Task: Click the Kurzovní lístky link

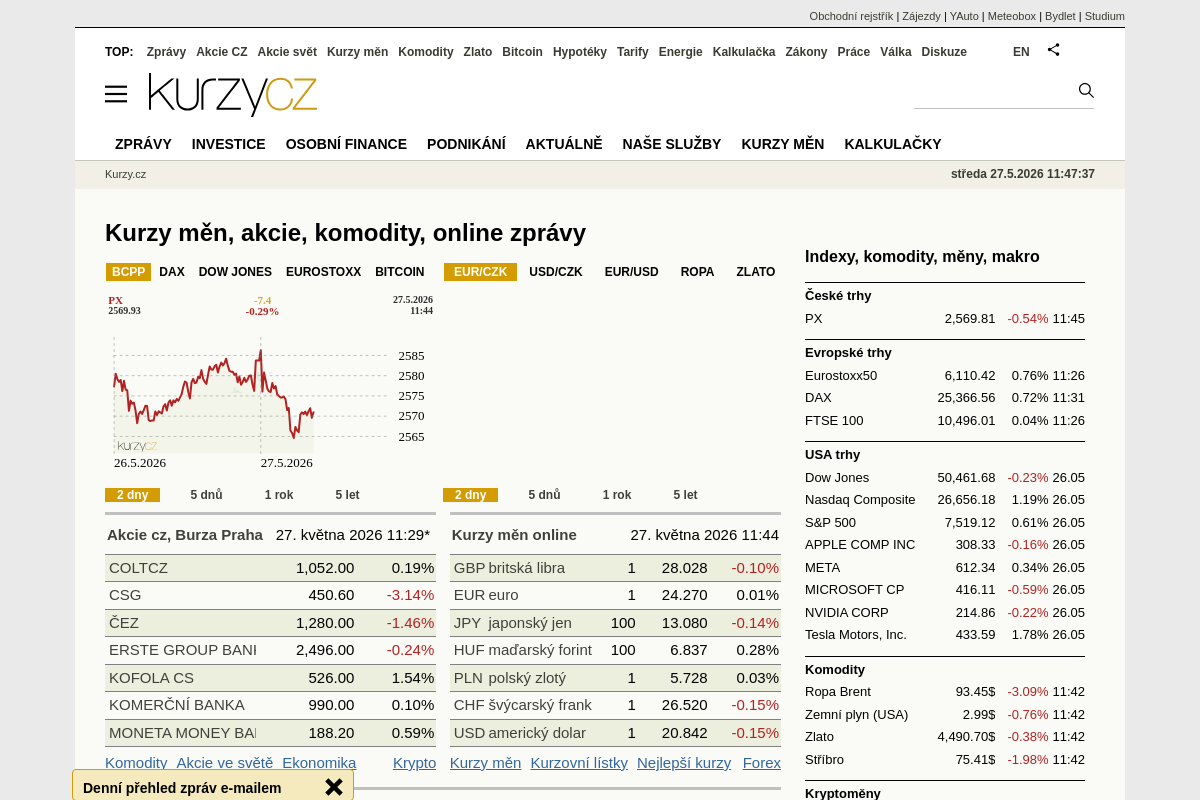Action: coord(579,763)
